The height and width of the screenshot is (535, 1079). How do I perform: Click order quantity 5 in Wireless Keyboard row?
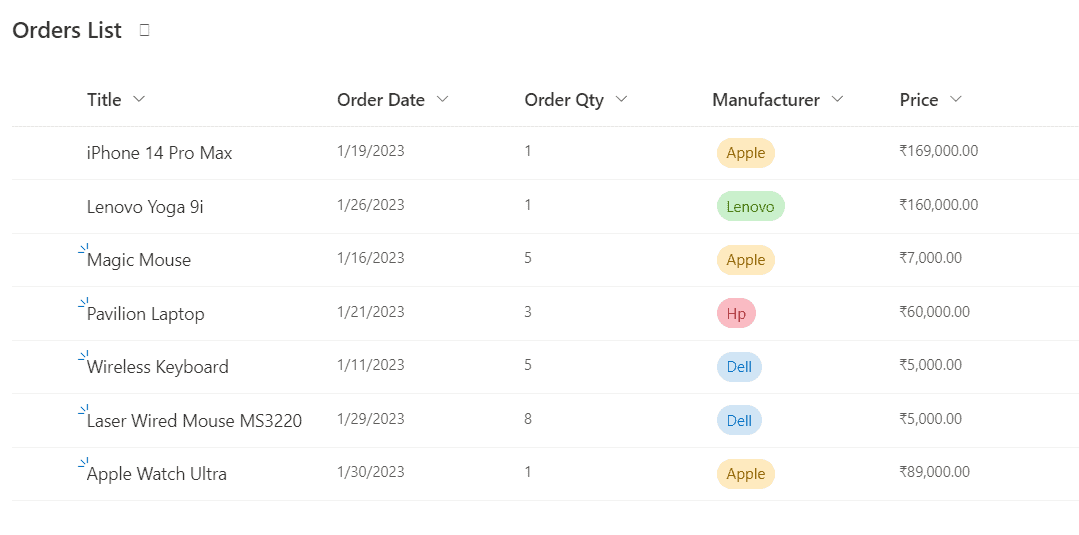528,364
